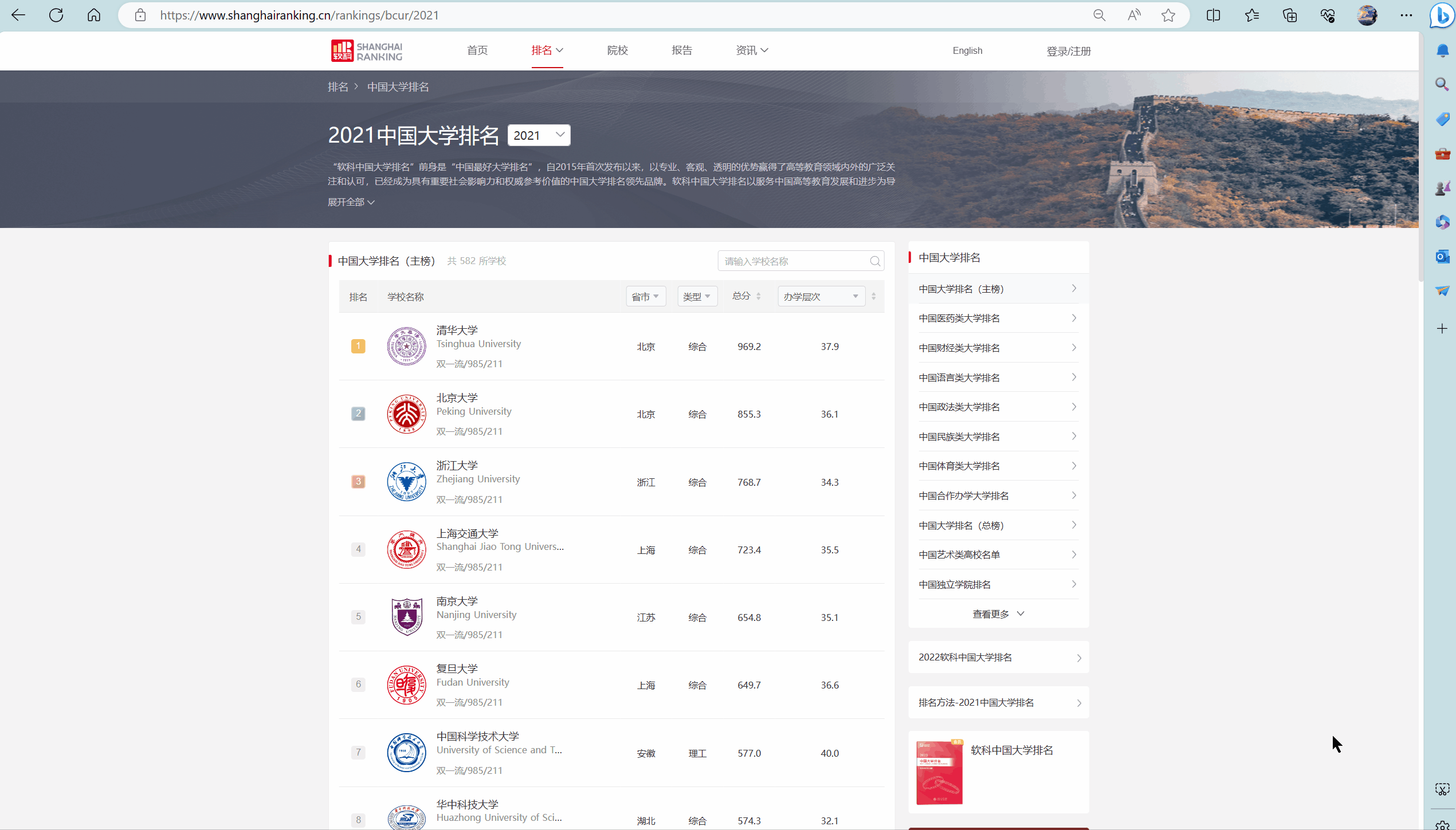The width and height of the screenshot is (1456, 830).
Task: Toggle sort arrows beside 办学层次 dropdown
Action: (x=873, y=296)
